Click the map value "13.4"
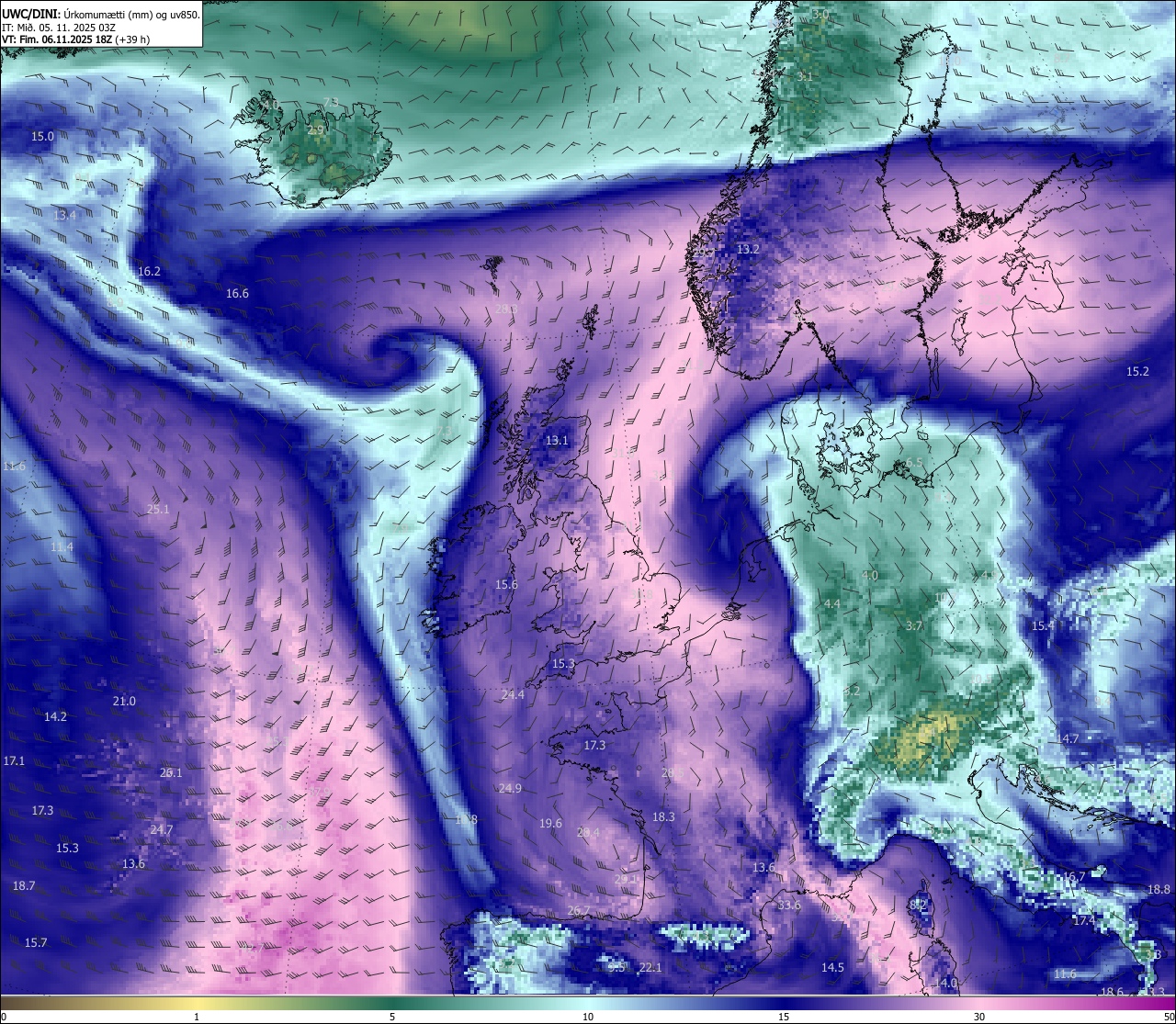1176x1024 pixels. [65, 215]
